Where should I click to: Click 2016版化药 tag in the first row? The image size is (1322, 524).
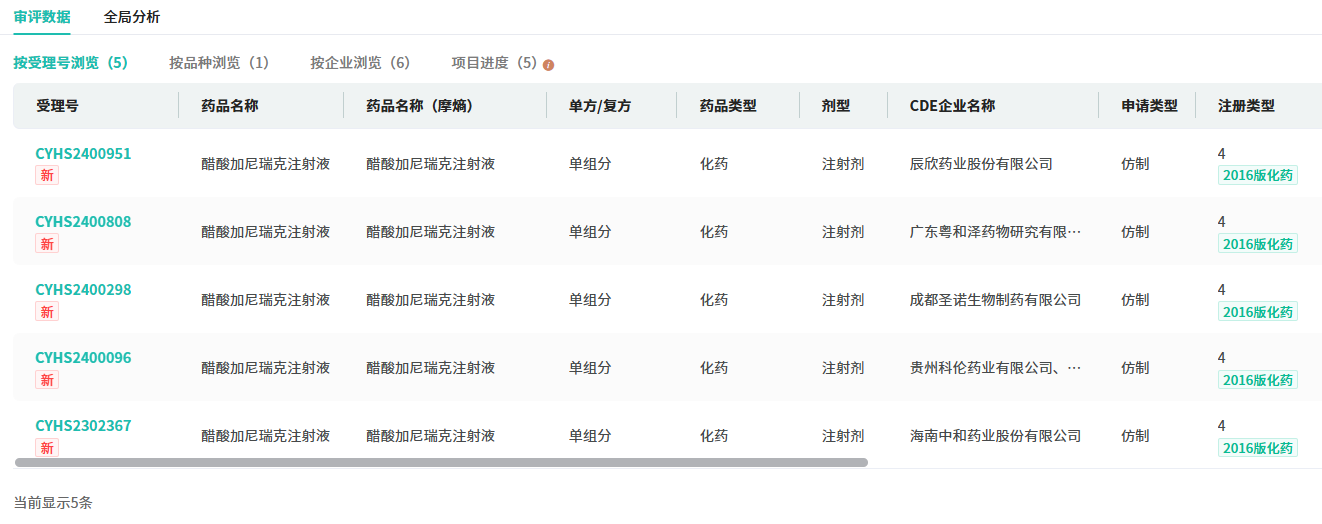click(x=1257, y=176)
